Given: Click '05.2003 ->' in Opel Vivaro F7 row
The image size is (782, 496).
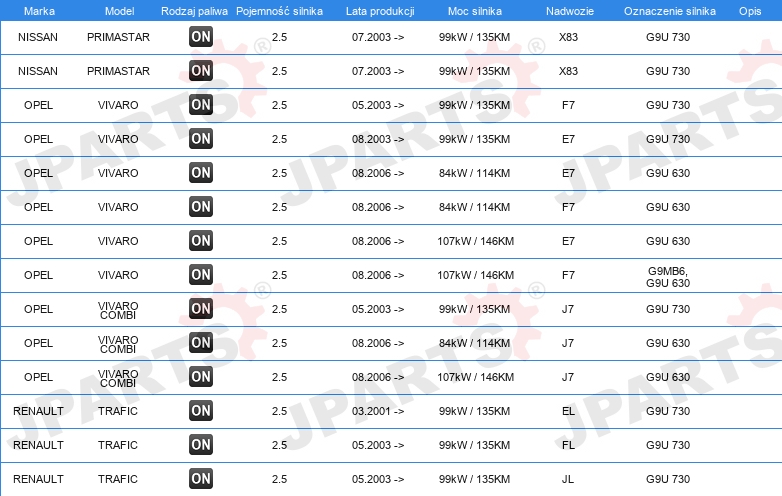Looking at the screenshot, I should pyautogui.click(x=378, y=105).
